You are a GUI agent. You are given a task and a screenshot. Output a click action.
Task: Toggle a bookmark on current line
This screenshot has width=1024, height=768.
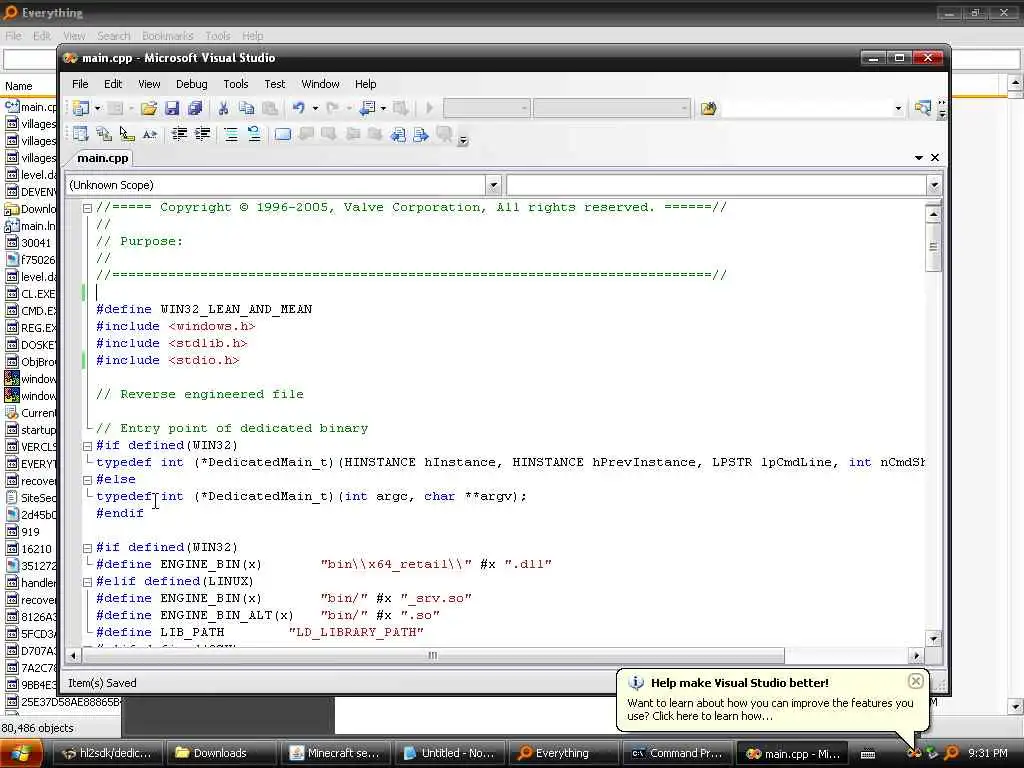pos(283,135)
